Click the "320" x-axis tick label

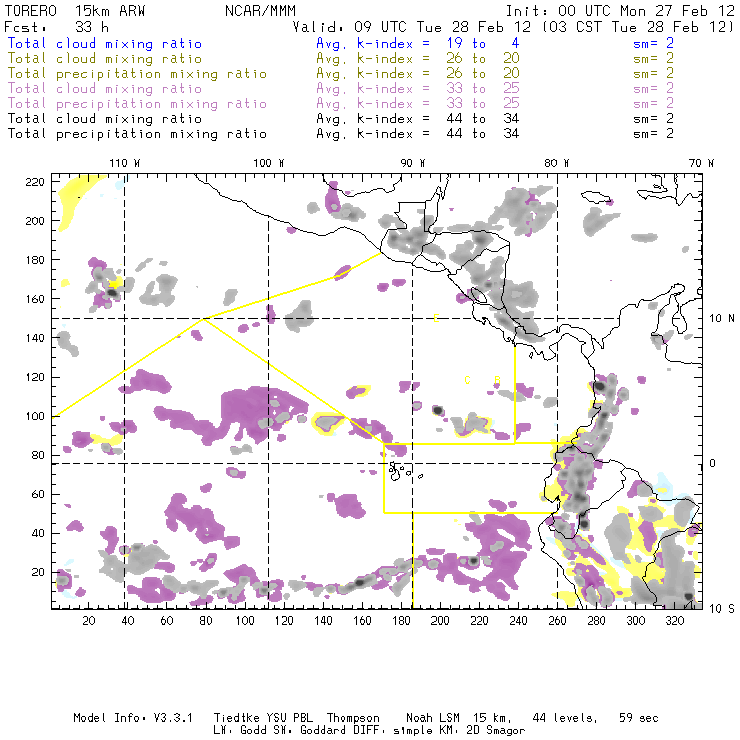(x=674, y=621)
